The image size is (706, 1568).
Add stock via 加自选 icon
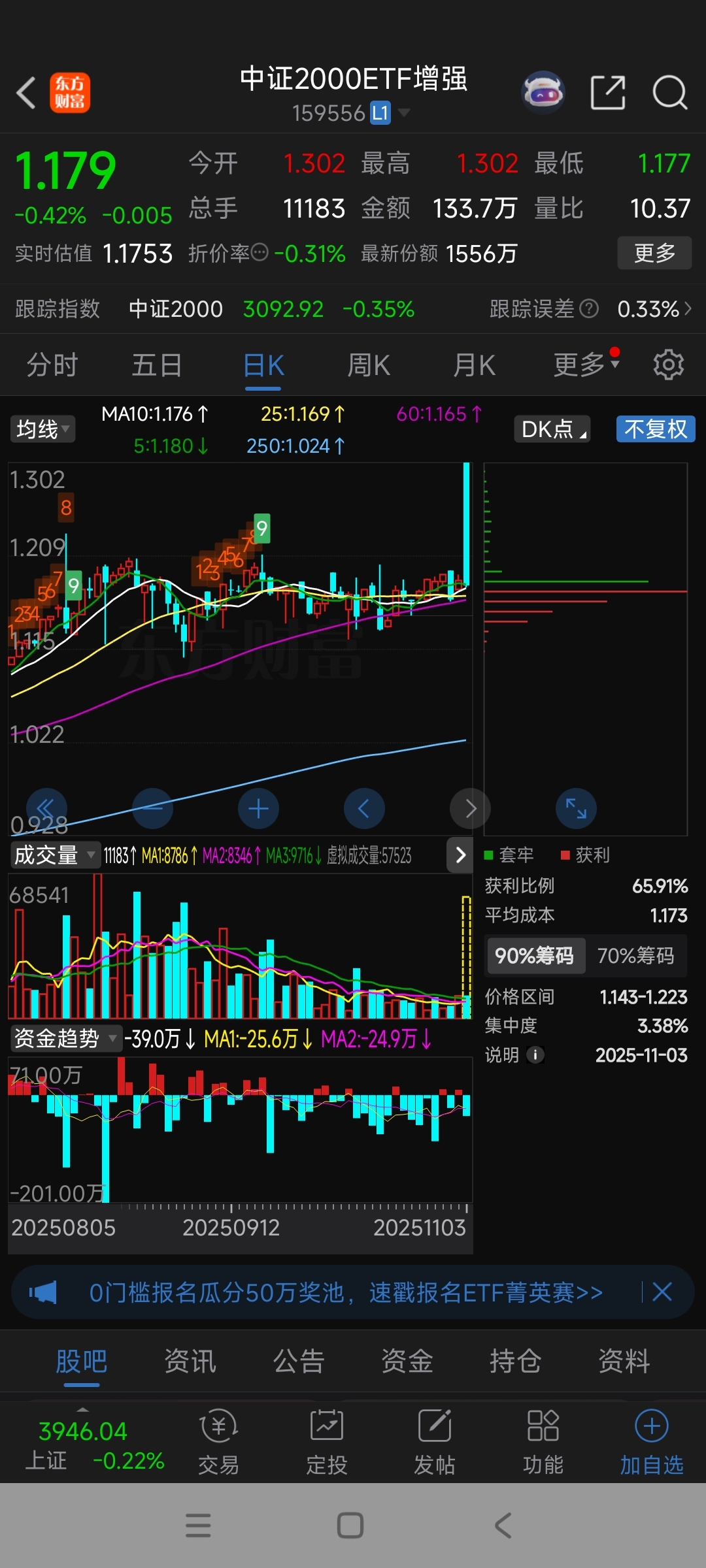click(x=652, y=1441)
